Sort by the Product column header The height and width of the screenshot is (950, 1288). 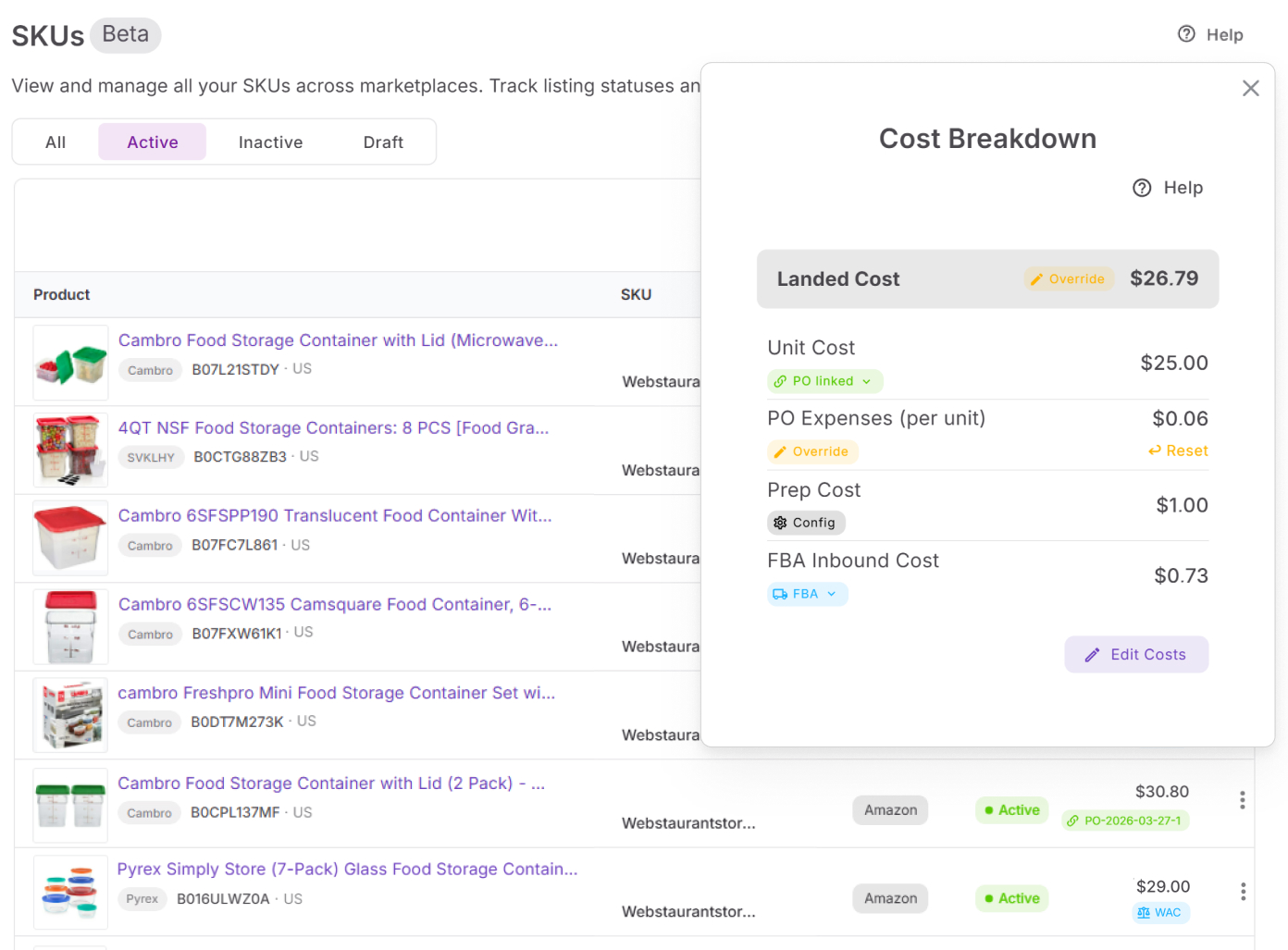click(x=62, y=295)
